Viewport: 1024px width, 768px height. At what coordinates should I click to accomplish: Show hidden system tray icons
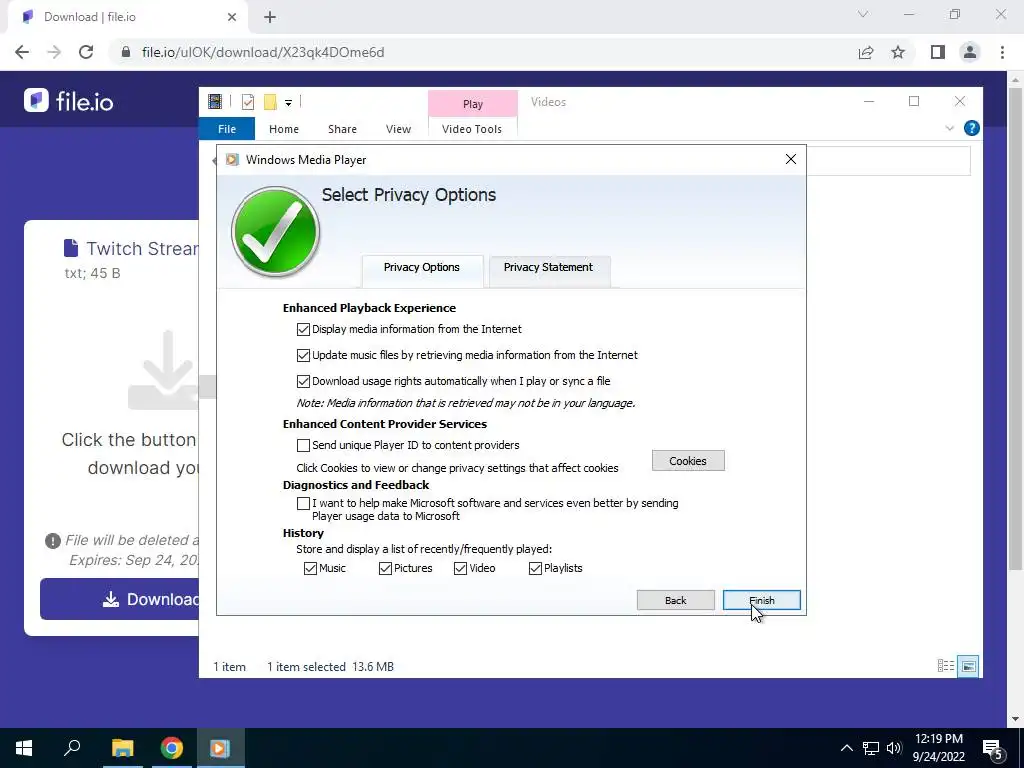tap(846, 748)
